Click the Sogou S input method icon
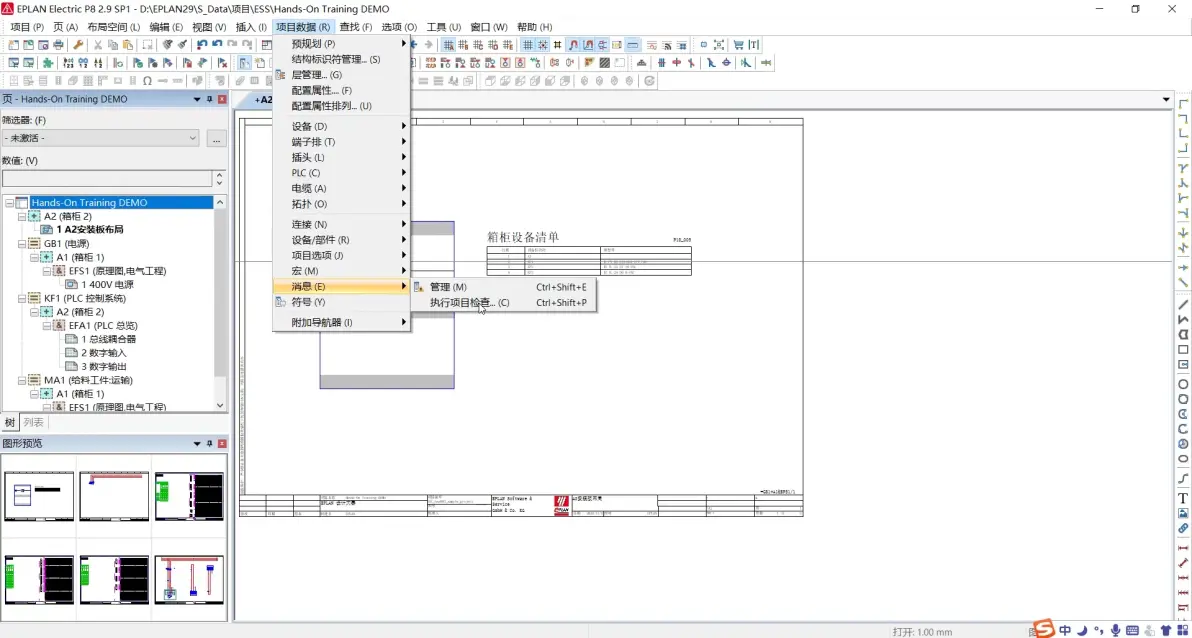Screen dimensions: 1192x638 (x=1046, y=630)
